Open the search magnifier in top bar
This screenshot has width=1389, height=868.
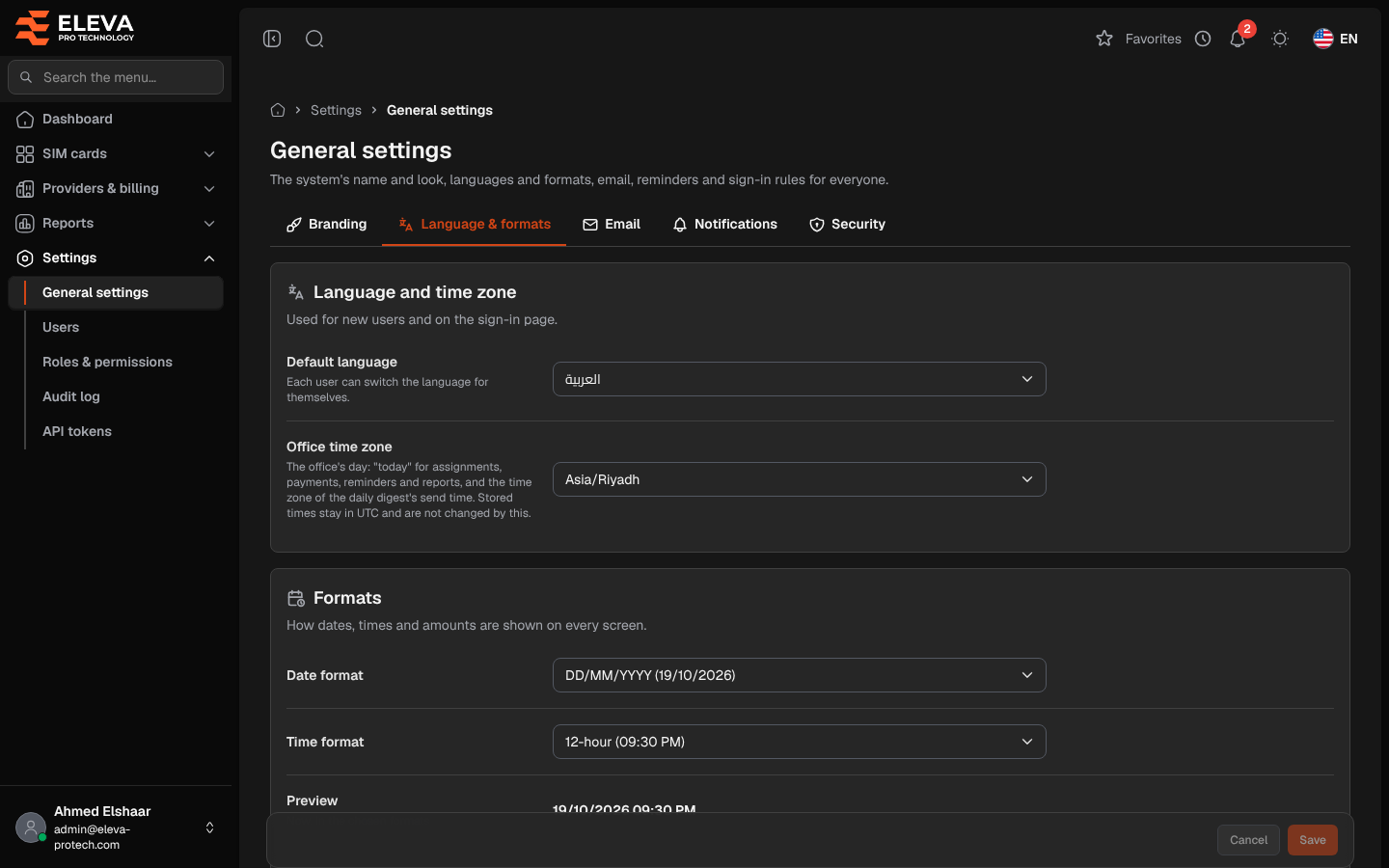point(314,39)
